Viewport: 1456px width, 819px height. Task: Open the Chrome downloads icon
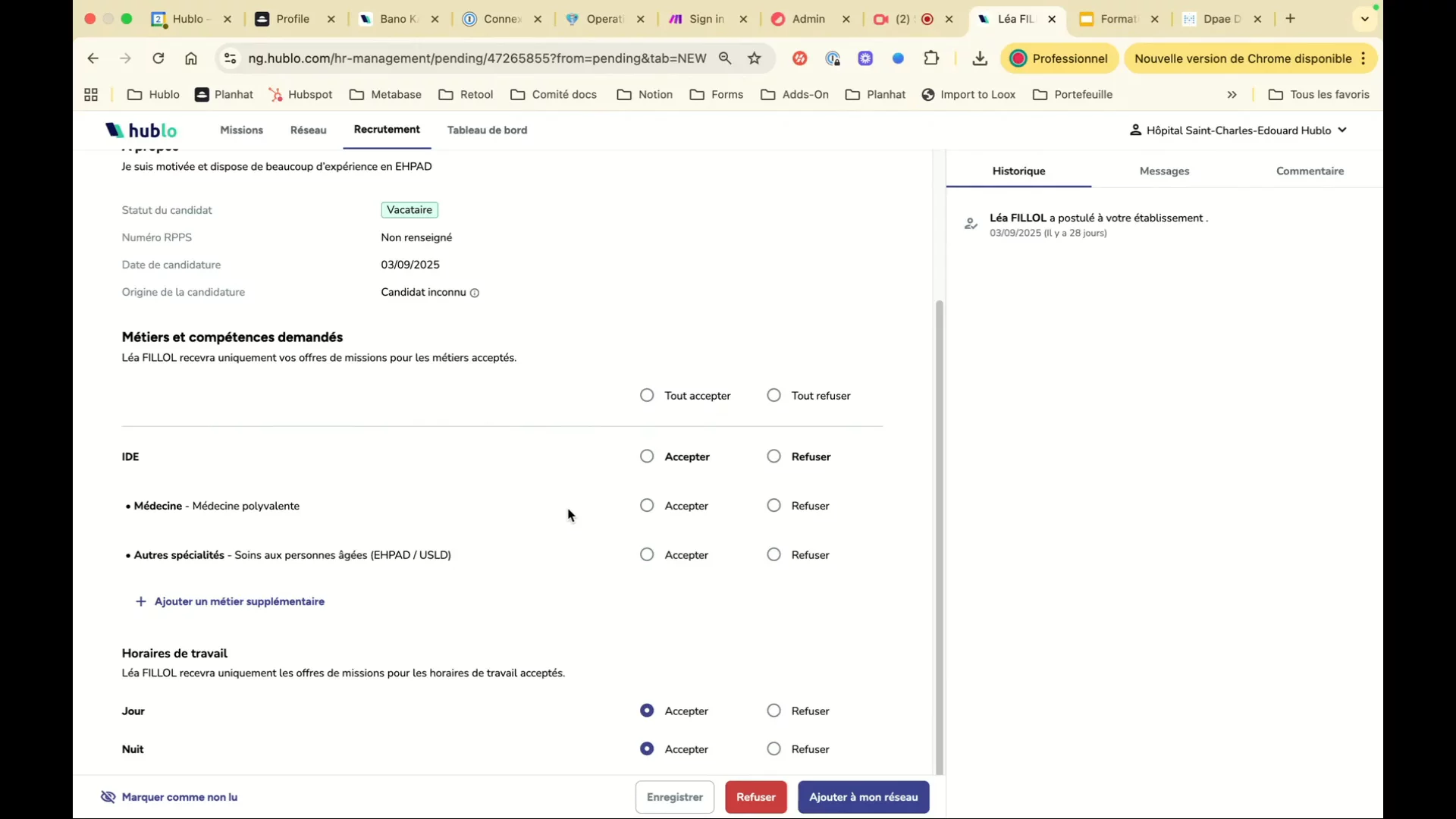click(x=980, y=58)
